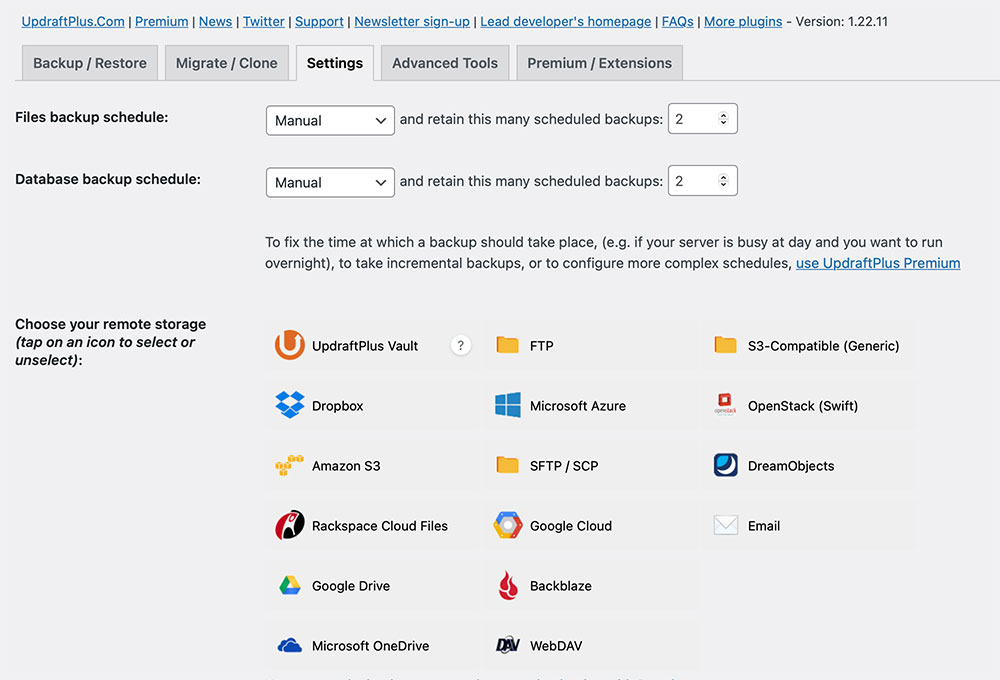Open the Database backup schedule dropdown

point(330,182)
